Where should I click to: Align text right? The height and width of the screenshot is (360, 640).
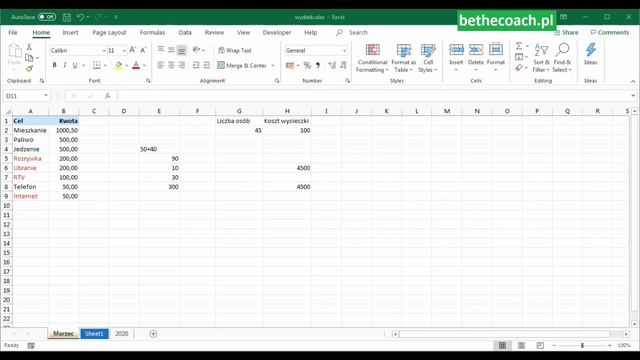click(x=182, y=65)
